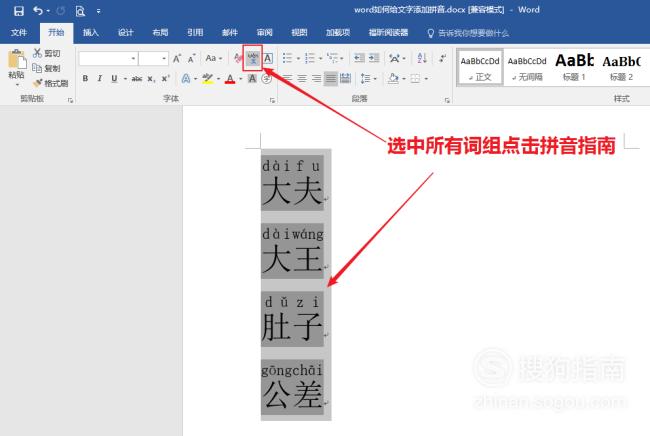Screen dimensions: 650x436
Task: Toggle Bold formatting
Action: [85, 79]
